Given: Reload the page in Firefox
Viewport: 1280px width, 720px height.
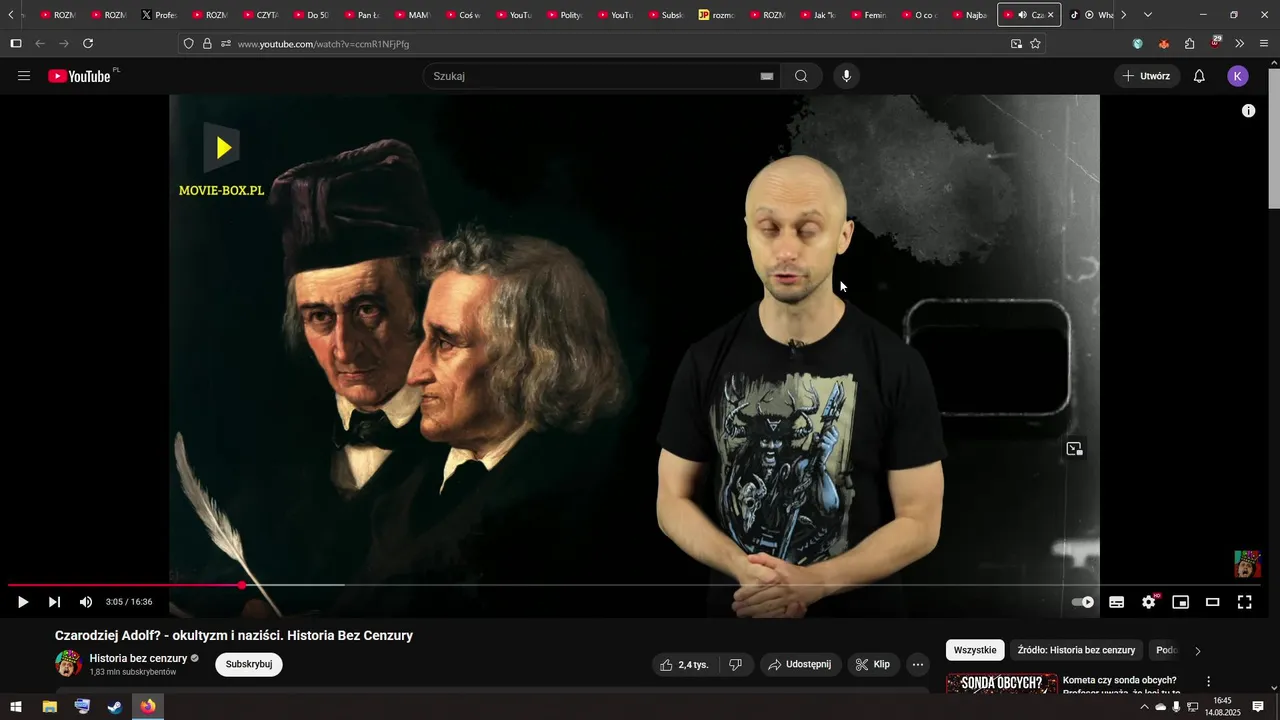Looking at the screenshot, I should pyautogui.click(x=88, y=44).
